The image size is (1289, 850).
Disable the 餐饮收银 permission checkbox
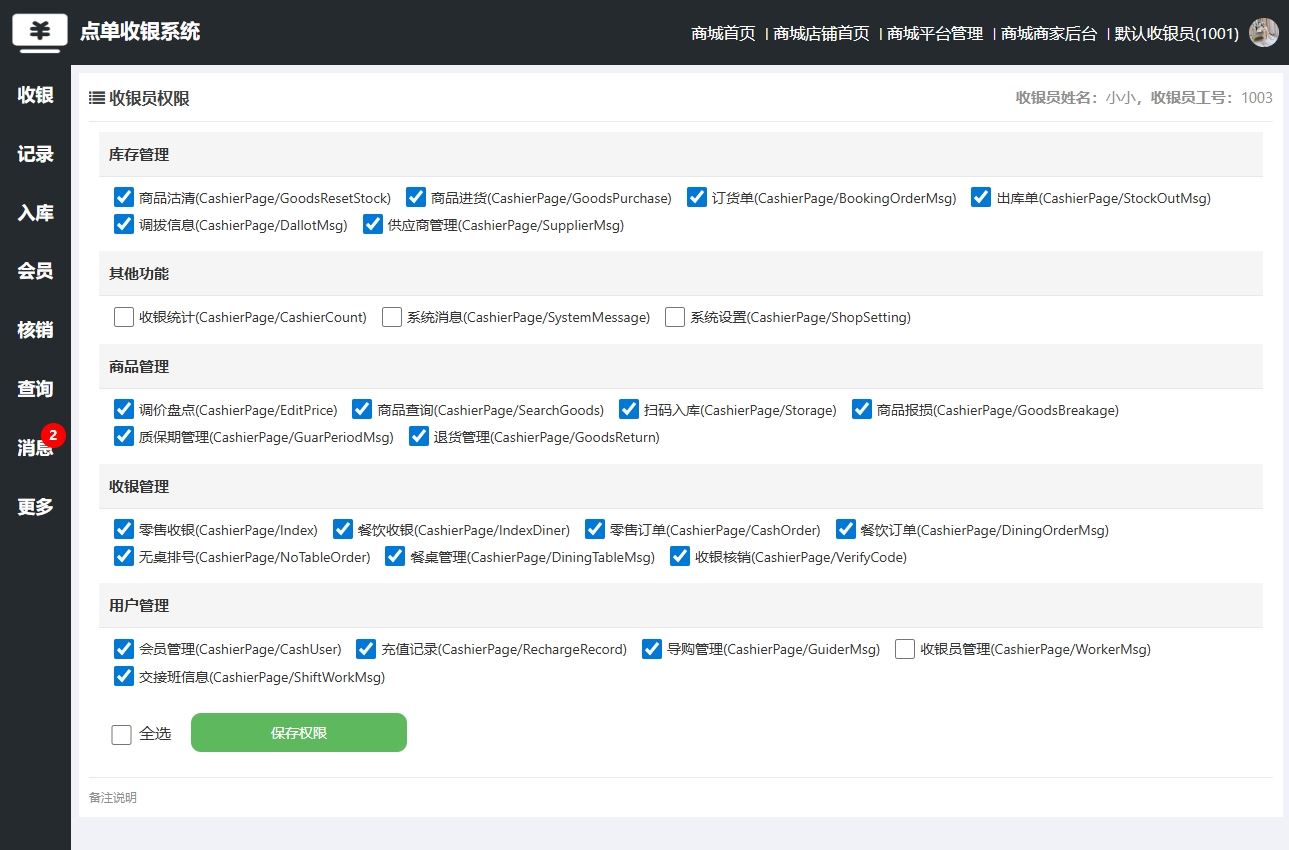[343, 529]
